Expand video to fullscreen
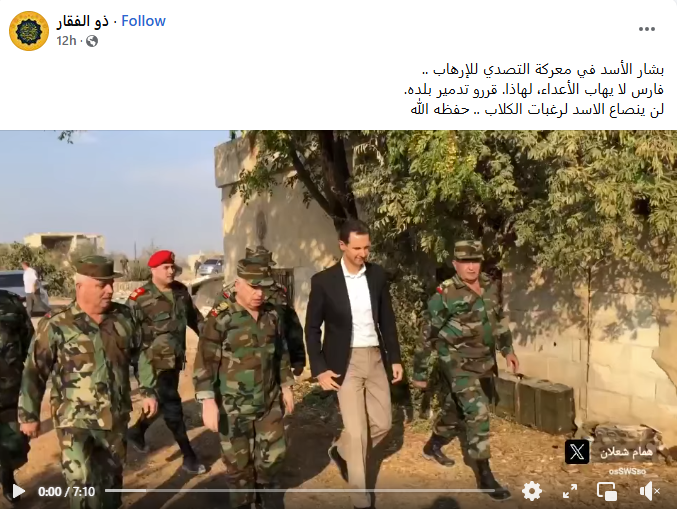 (x=570, y=491)
